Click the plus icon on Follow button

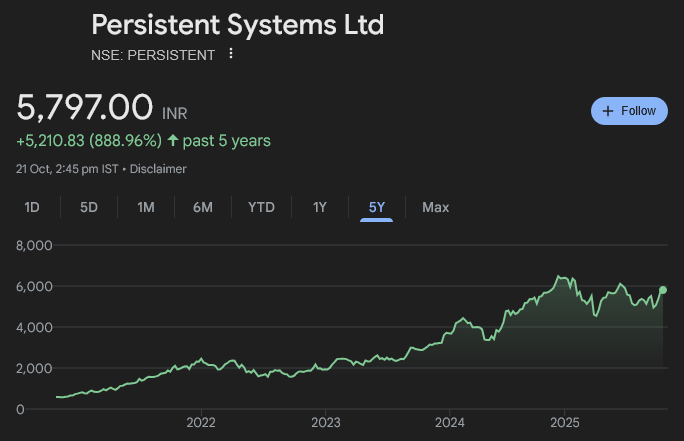[608, 111]
